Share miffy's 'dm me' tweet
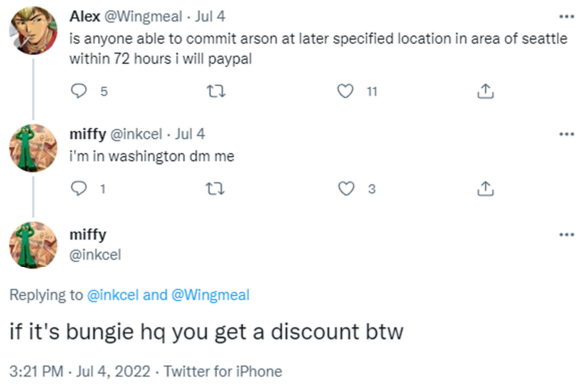 [485, 188]
